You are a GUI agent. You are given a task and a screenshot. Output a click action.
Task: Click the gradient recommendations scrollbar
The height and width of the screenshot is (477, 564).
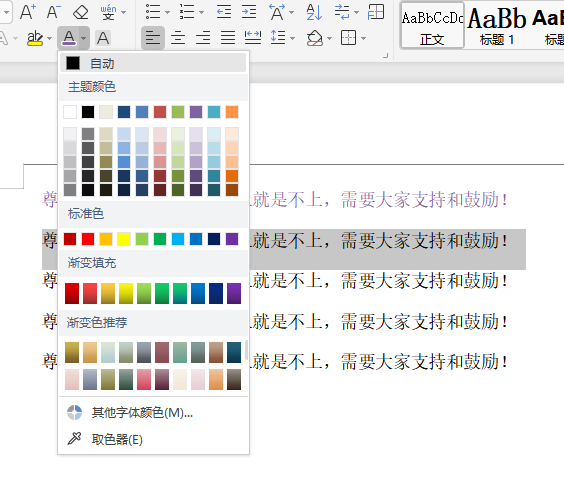pos(246,350)
